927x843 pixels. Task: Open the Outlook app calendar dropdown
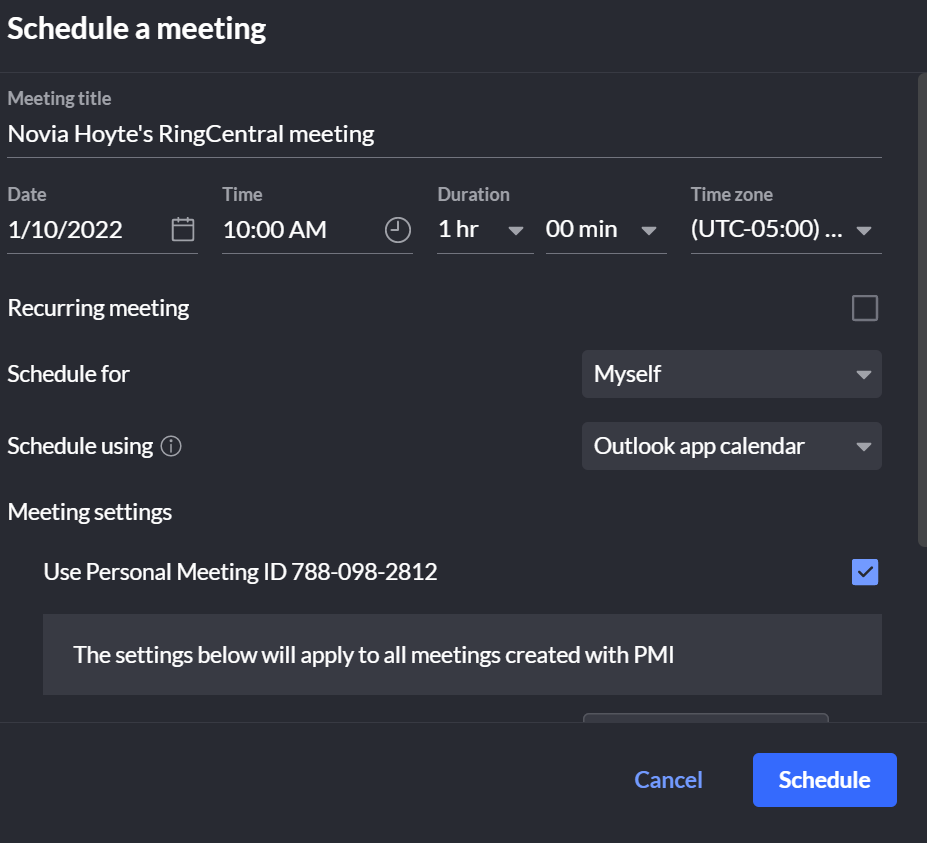(731, 446)
